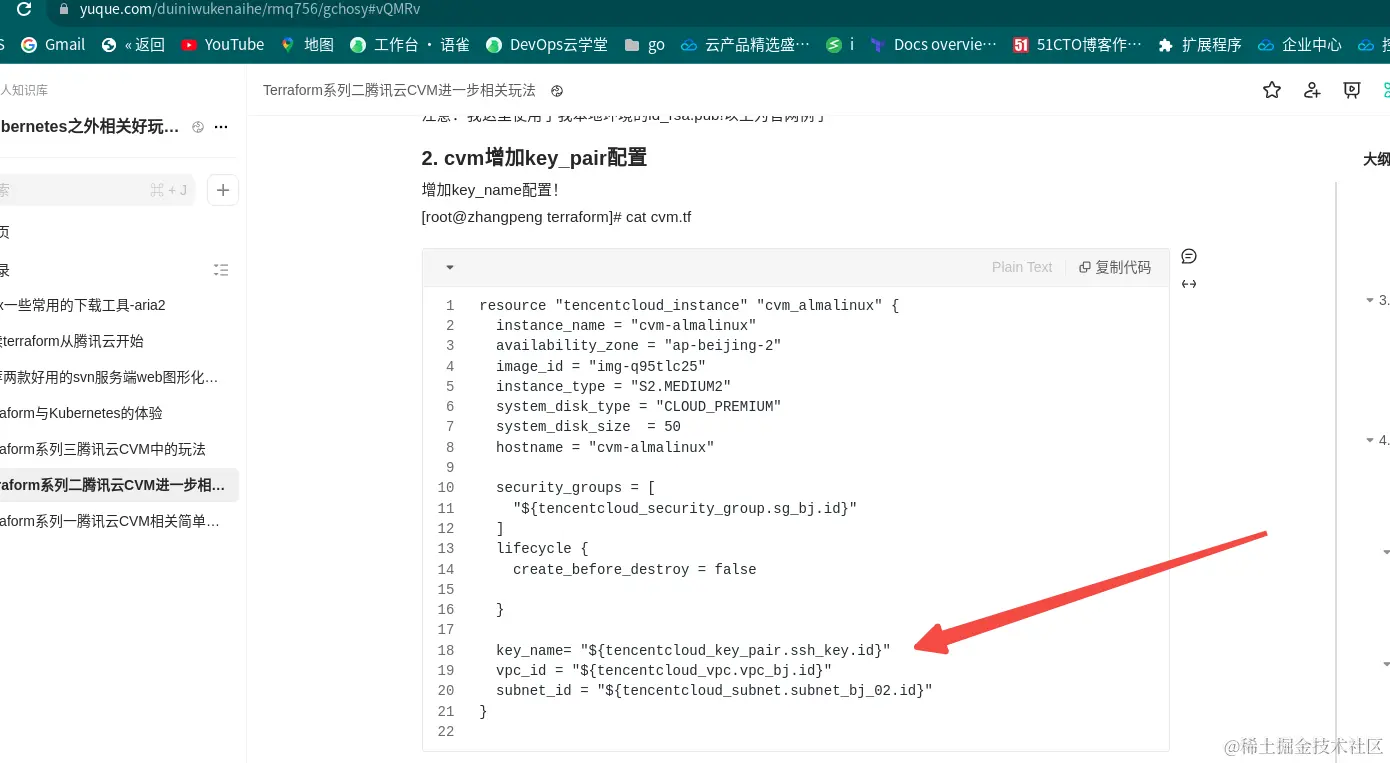Open the 常用的下载工具-aria2 document
1390x763 pixels.
pyautogui.click(x=82, y=305)
